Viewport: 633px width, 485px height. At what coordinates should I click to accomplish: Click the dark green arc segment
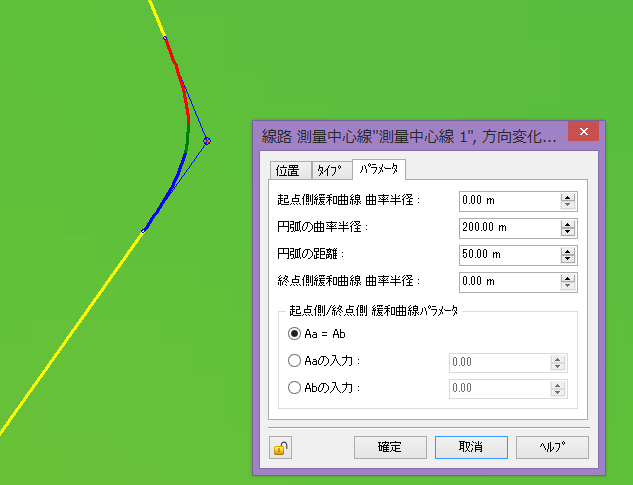tap(188, 137)
